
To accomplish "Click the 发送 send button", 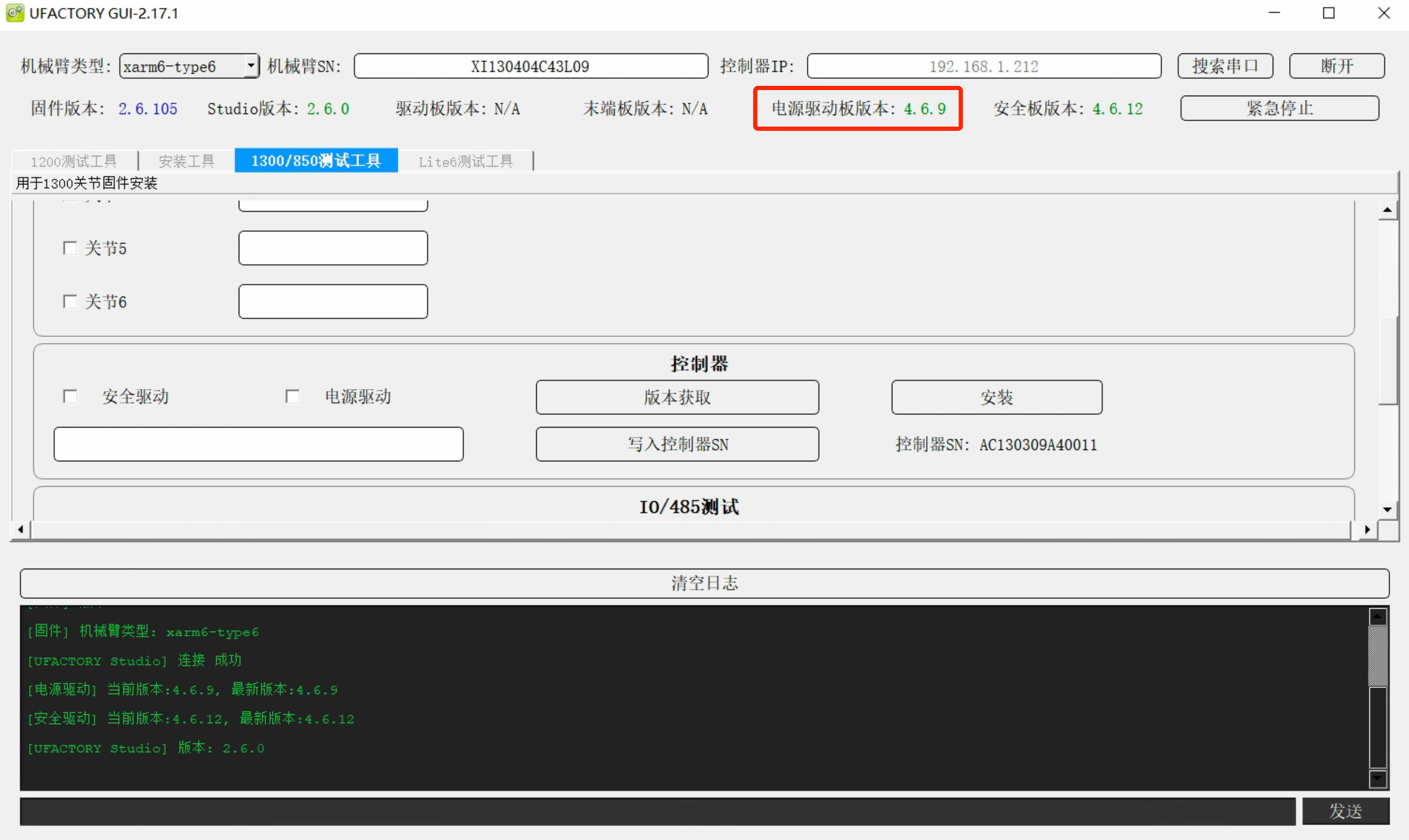I will coord(1346,812).
